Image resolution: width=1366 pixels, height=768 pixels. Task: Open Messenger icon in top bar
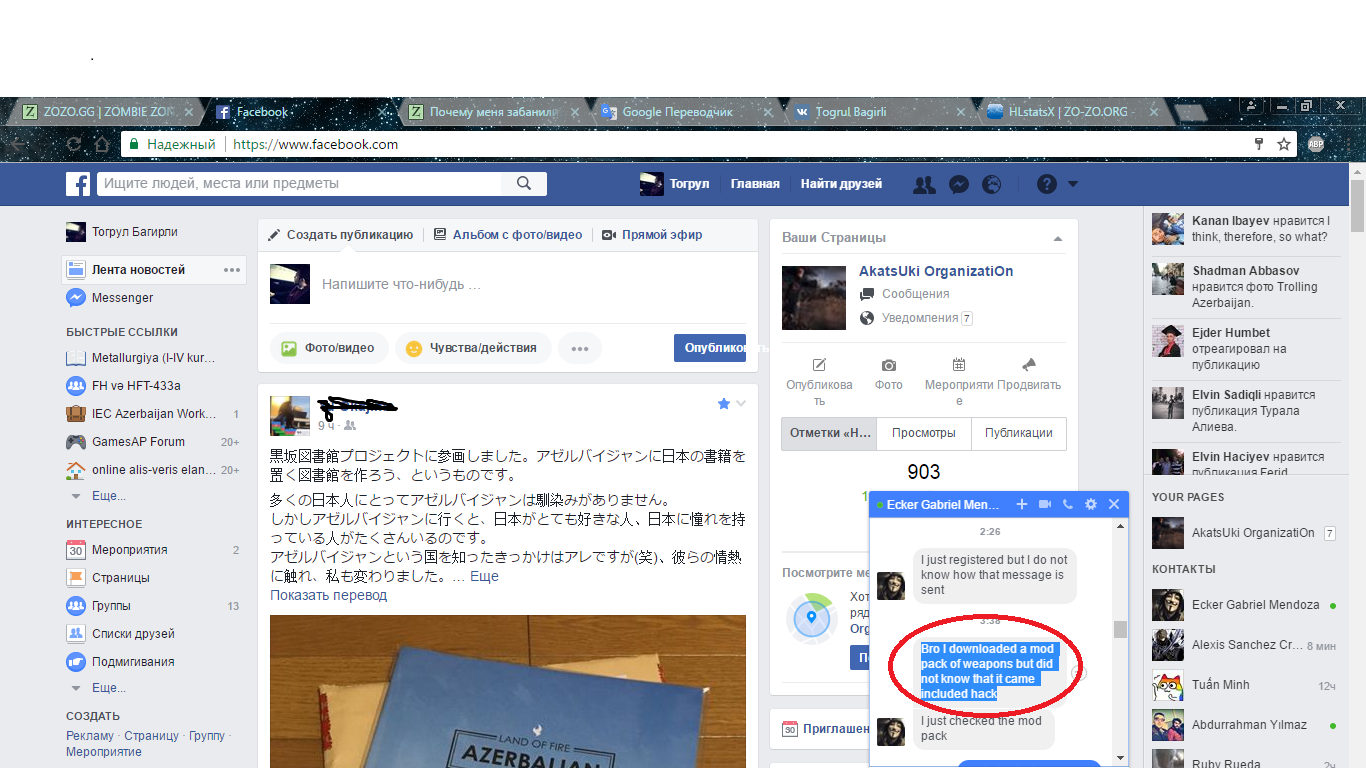[958, 184]
